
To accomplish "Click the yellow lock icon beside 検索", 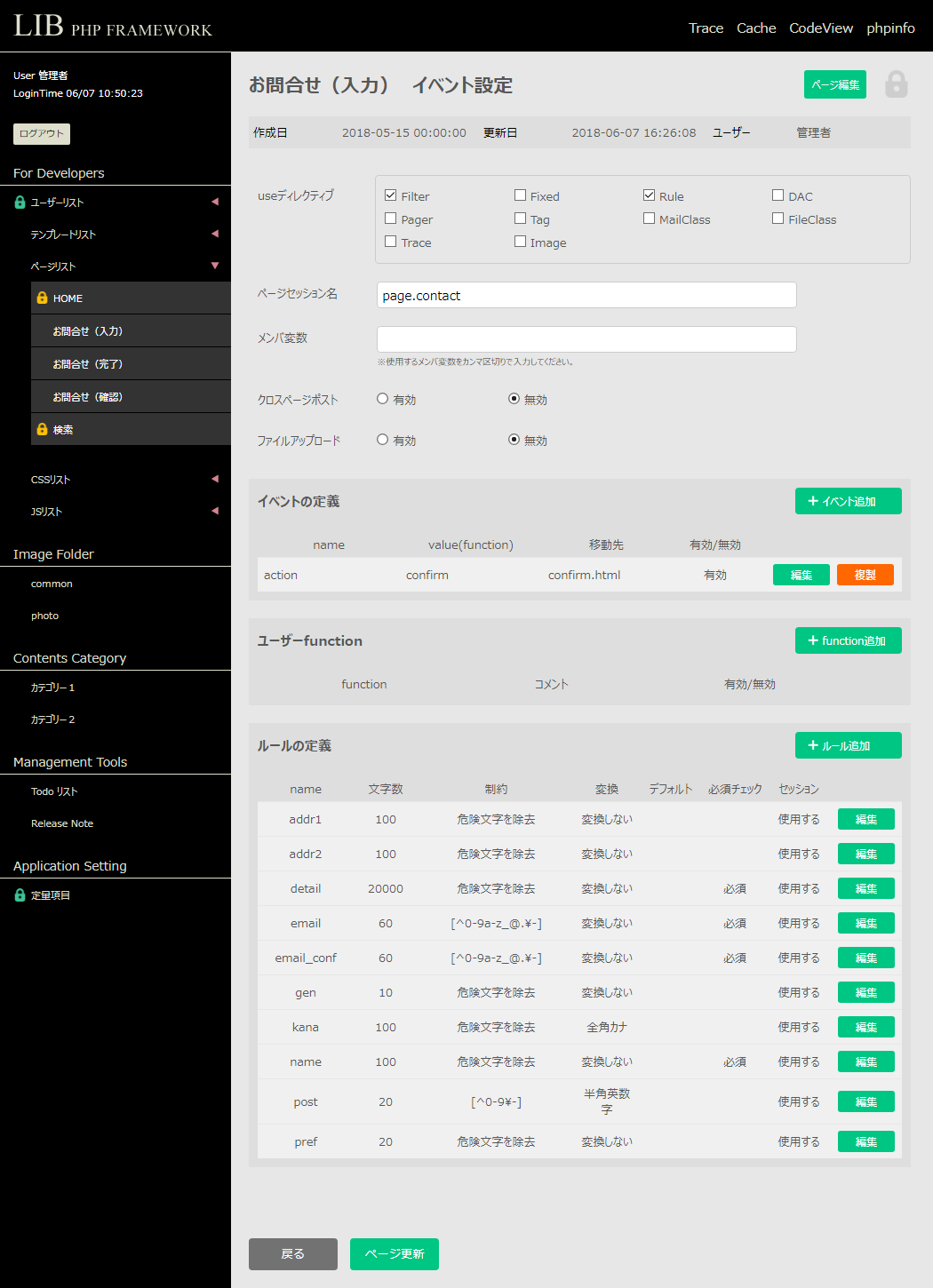I will click(42, 430).
